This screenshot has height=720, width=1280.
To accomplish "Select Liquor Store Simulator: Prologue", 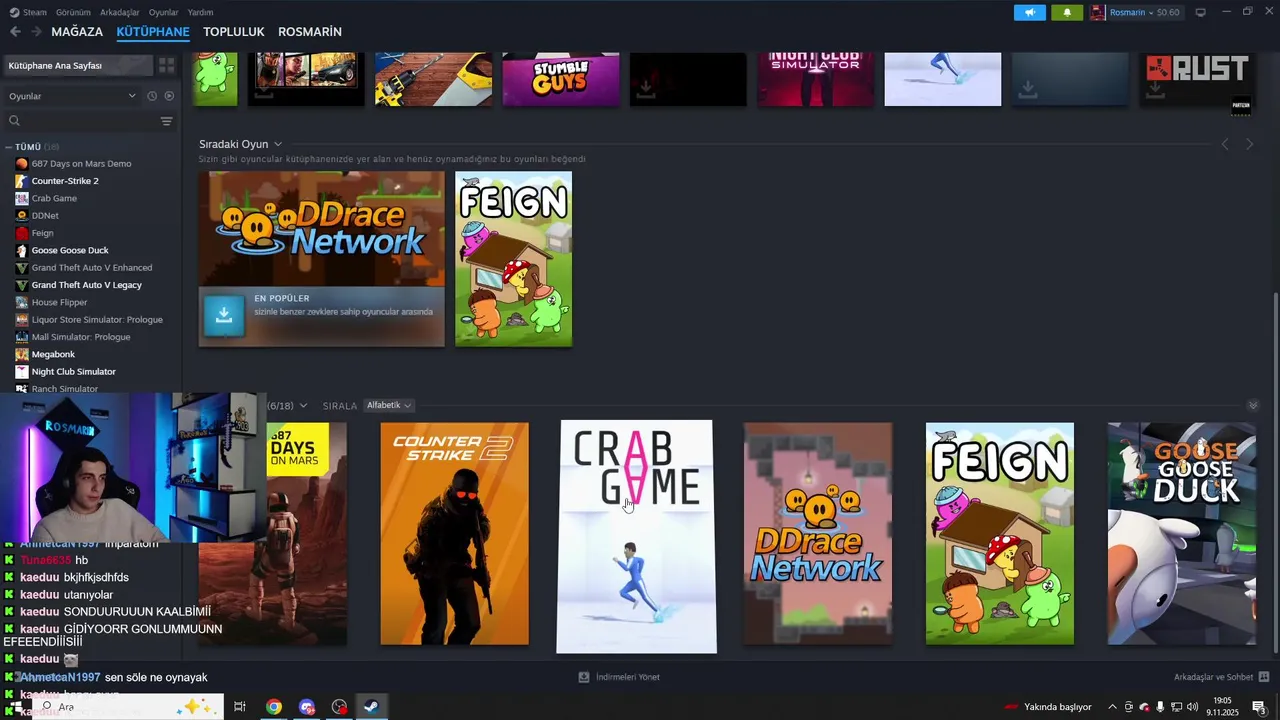I will [x=97, y=319].
